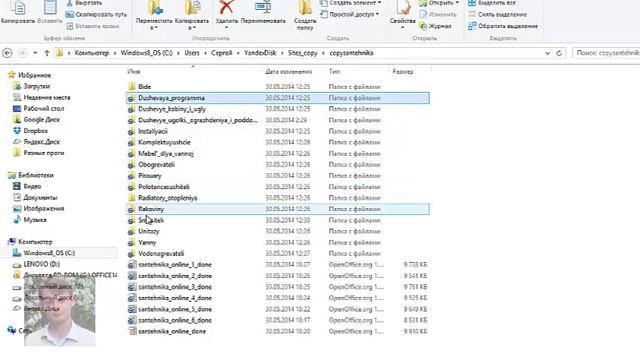Select Недавние места in the sidebar
Viewport: 640px width, 360px height.
[42, 98]
